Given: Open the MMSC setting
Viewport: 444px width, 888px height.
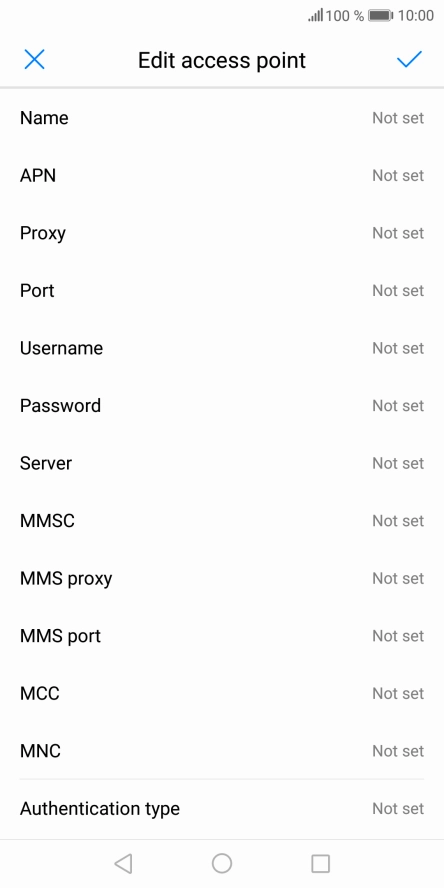Looking at the screenshot, I should point(222,520).
